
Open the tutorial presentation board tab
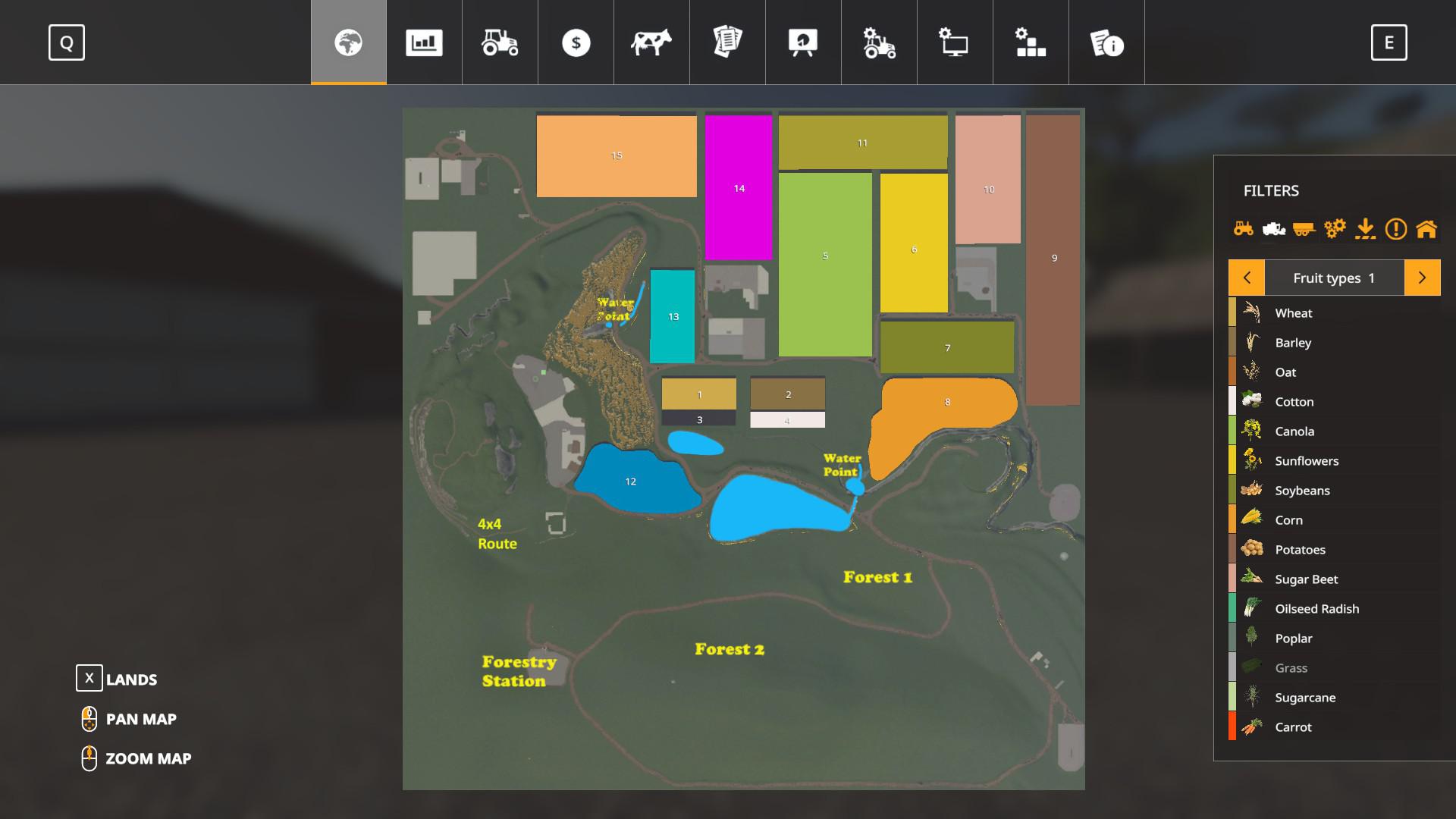coord(803,42)
